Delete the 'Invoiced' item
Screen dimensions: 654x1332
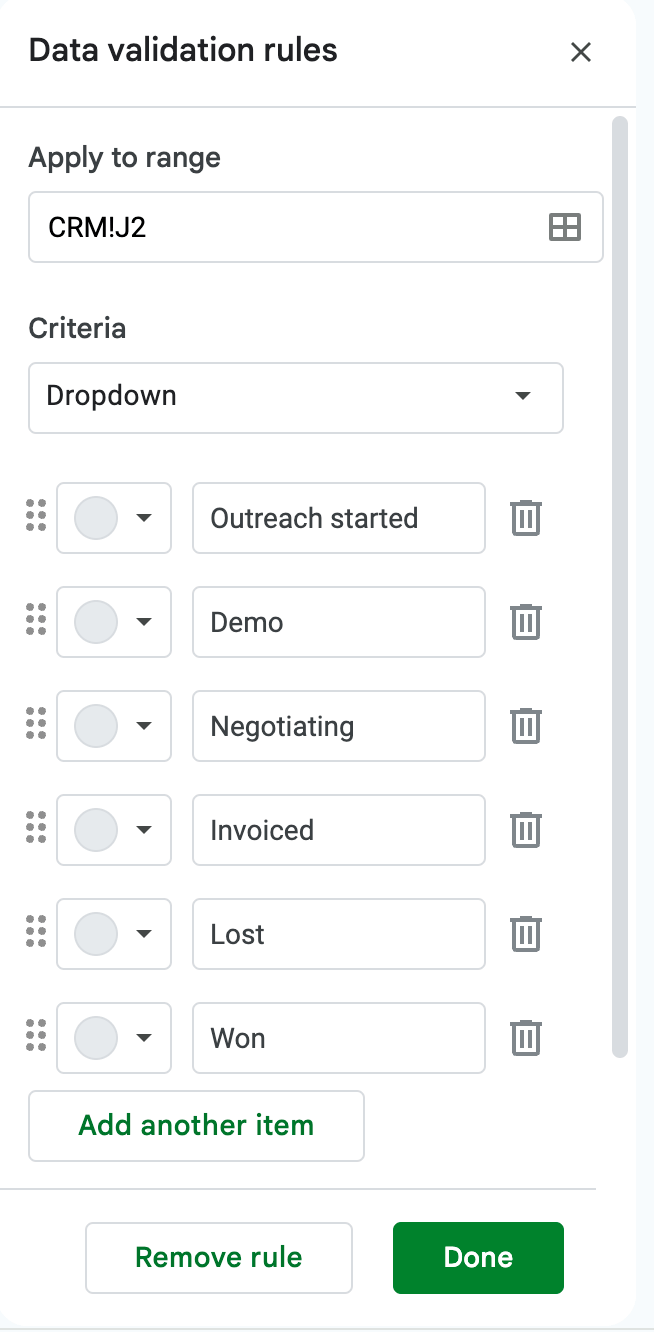[x=526, y=830]
